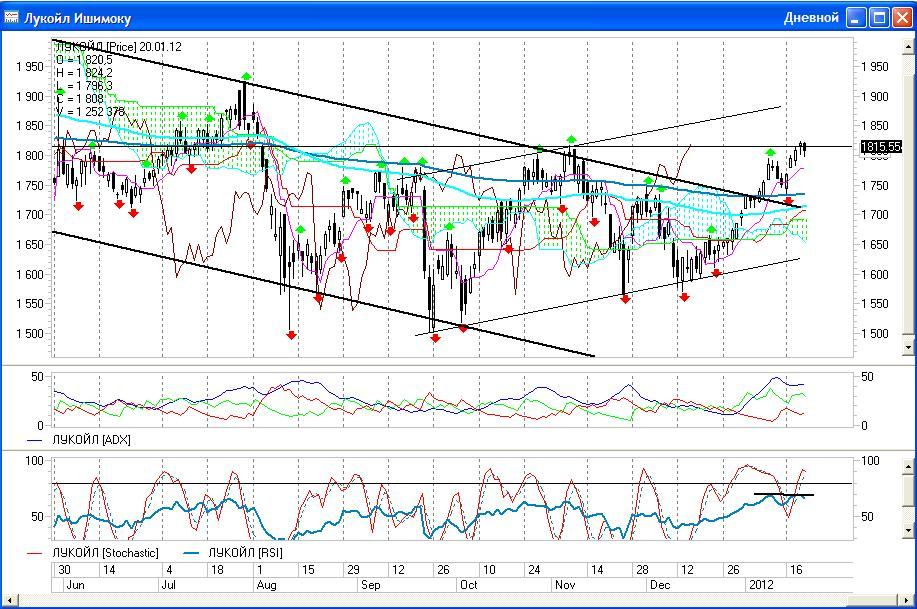Click the 2012 year label on the time axis
The image size is (917, 609).
coord(761,585)
